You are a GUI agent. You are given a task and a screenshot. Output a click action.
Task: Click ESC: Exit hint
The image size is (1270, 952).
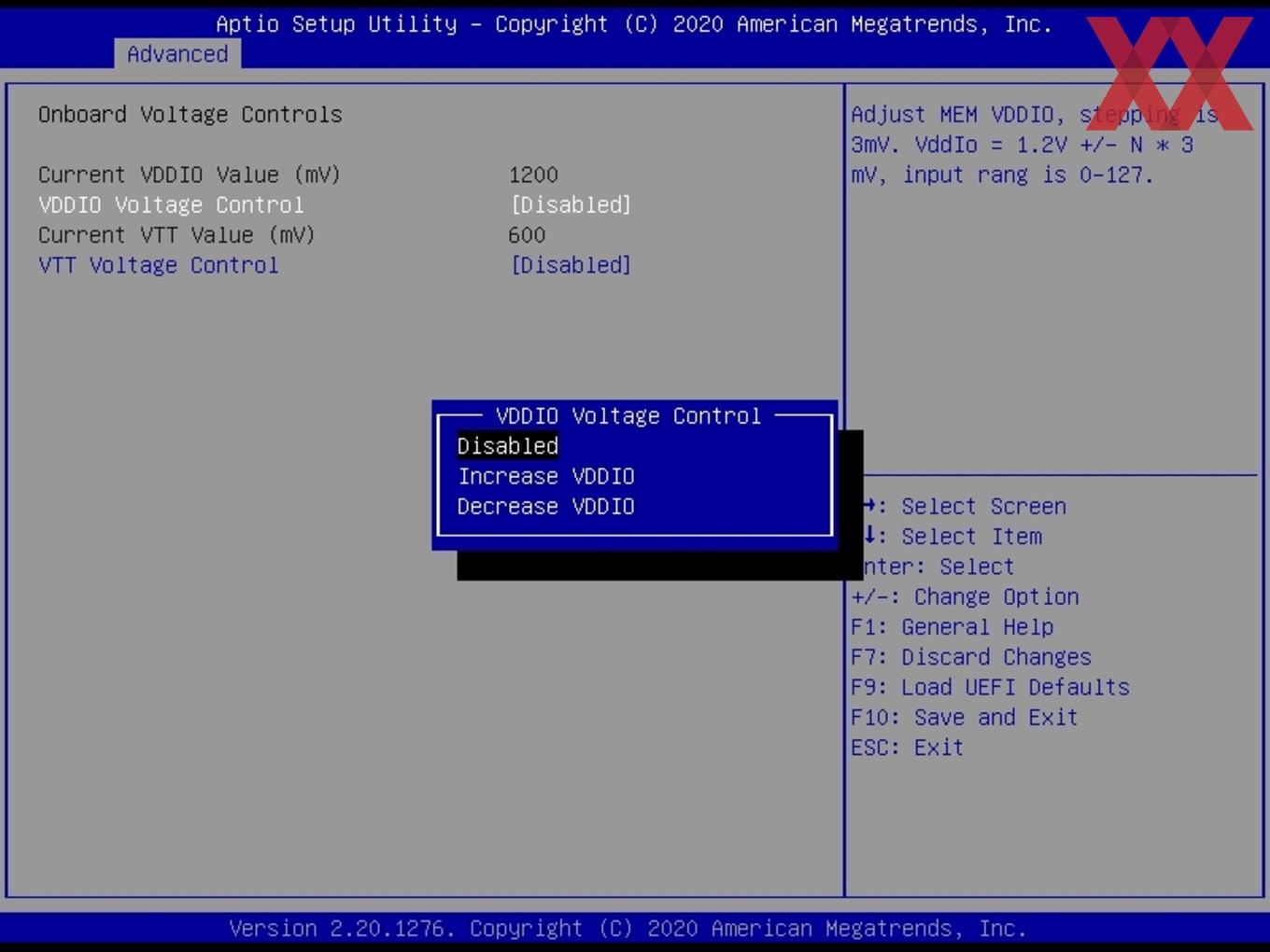907,748
